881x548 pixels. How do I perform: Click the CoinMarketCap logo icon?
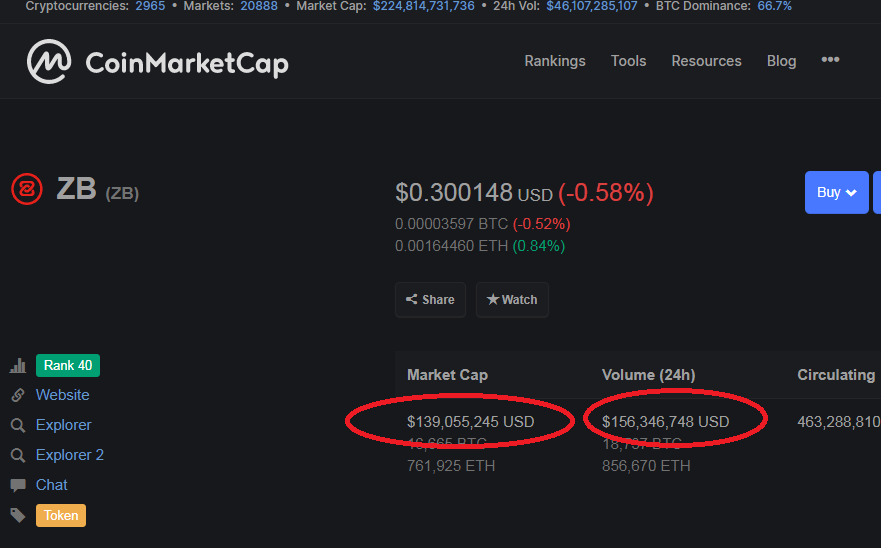point(49,62)
